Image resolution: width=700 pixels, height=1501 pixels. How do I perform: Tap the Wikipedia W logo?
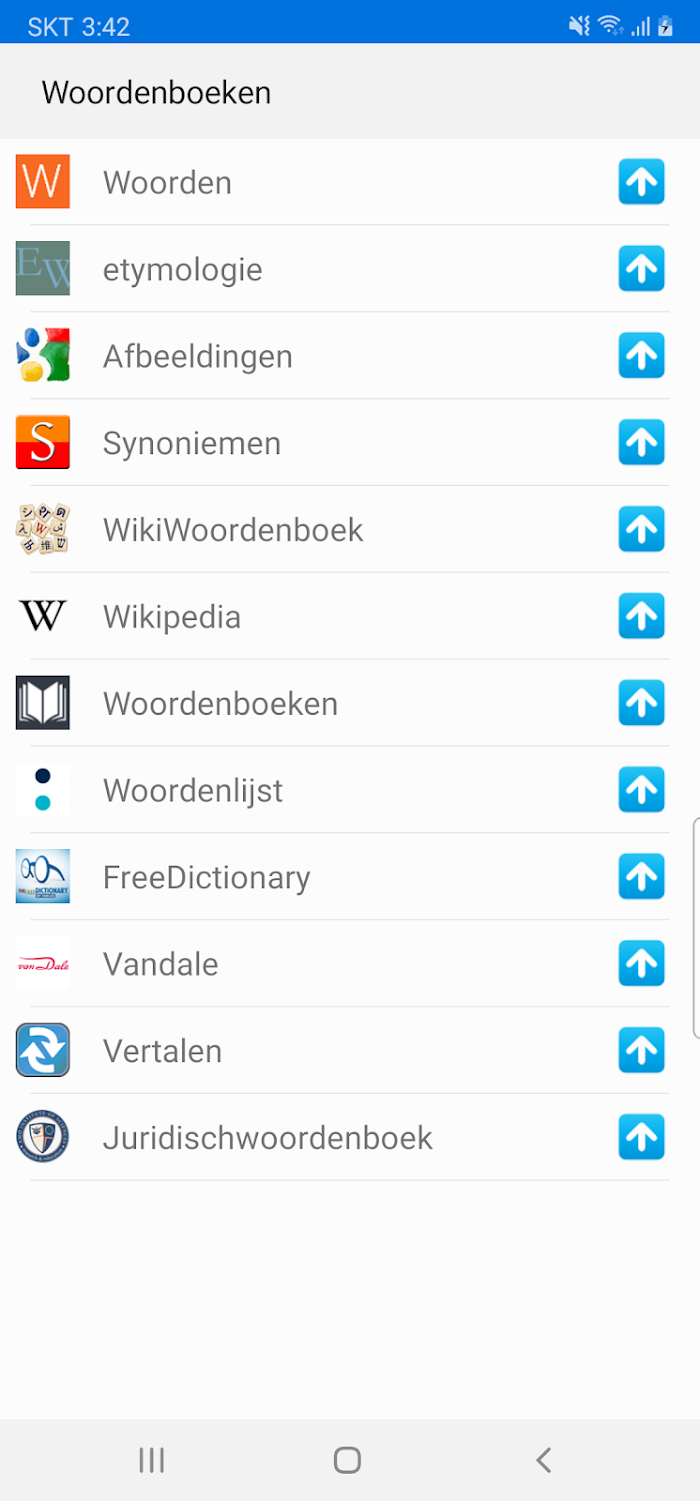[43, 616]
